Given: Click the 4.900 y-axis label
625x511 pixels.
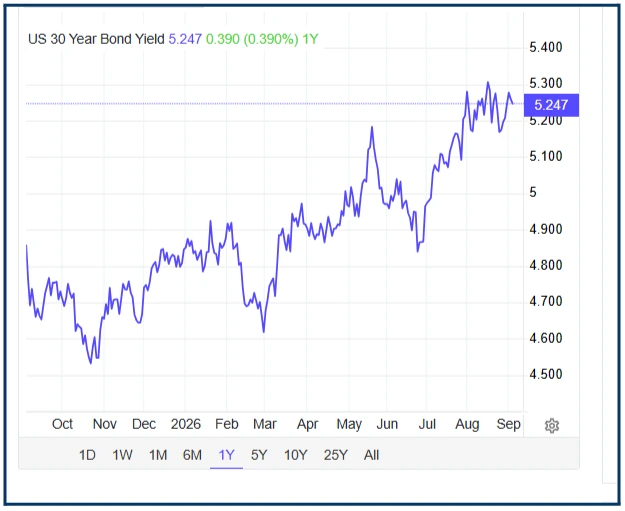Looking at the screenshot, I should tap(546, 229).
